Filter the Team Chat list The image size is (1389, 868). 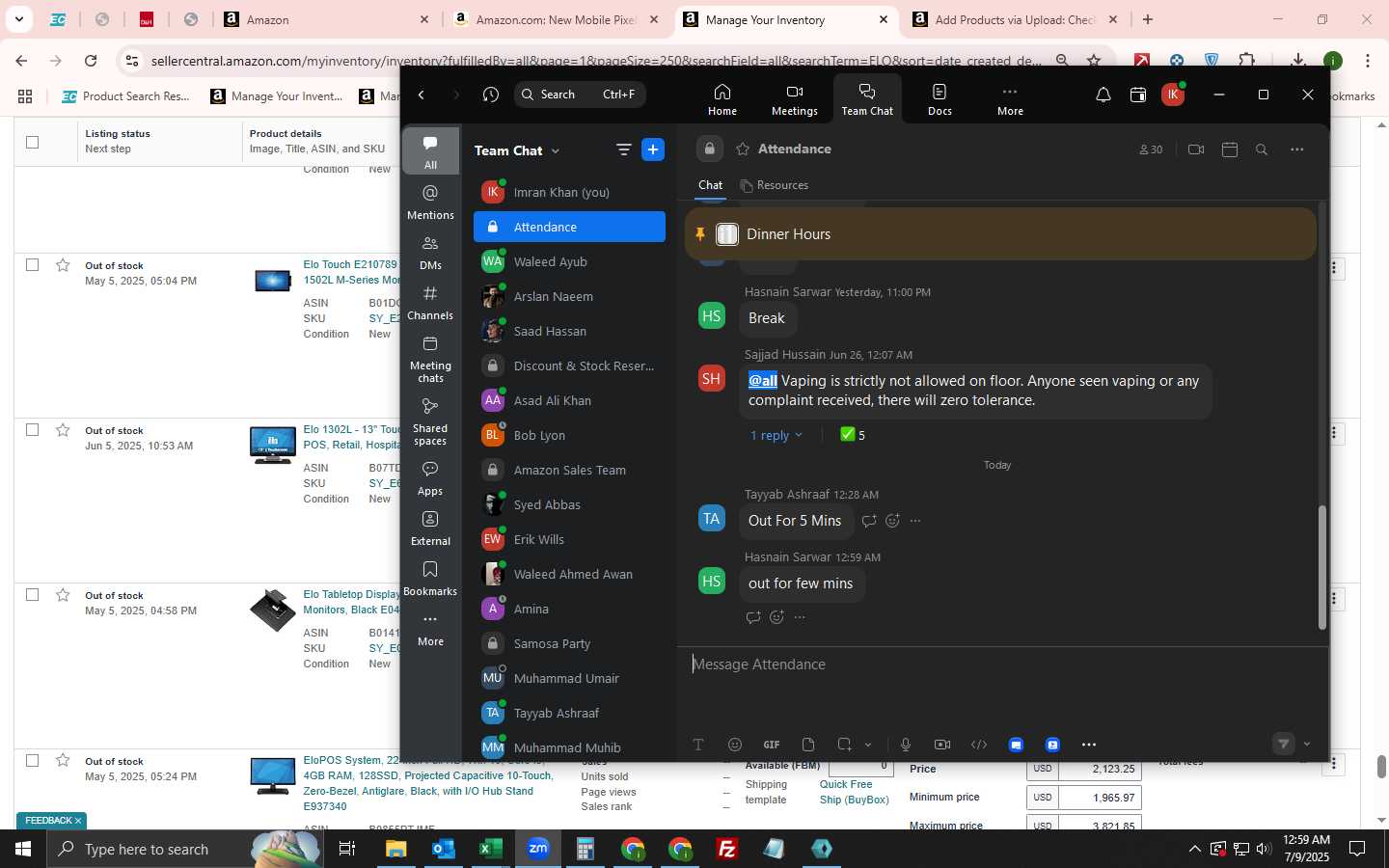tap(623, 149)
